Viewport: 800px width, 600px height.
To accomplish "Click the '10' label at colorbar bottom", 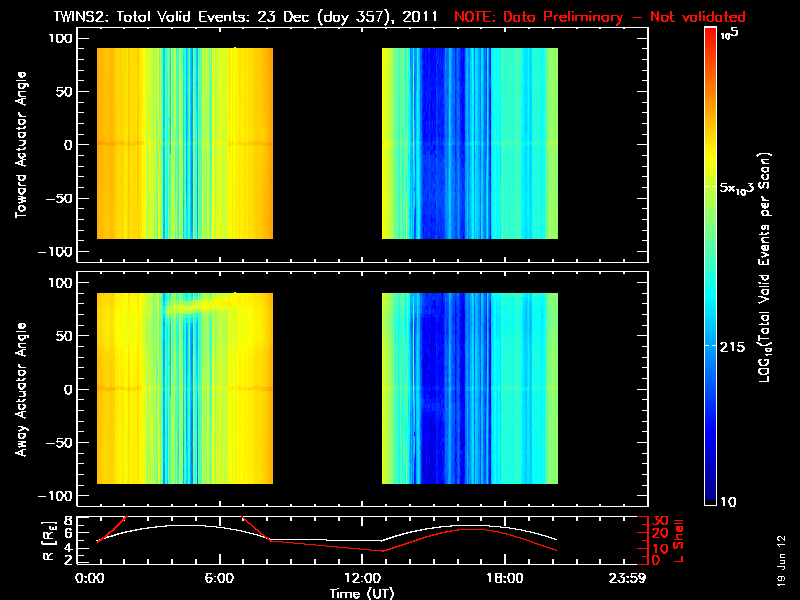I will click(728, 502).
